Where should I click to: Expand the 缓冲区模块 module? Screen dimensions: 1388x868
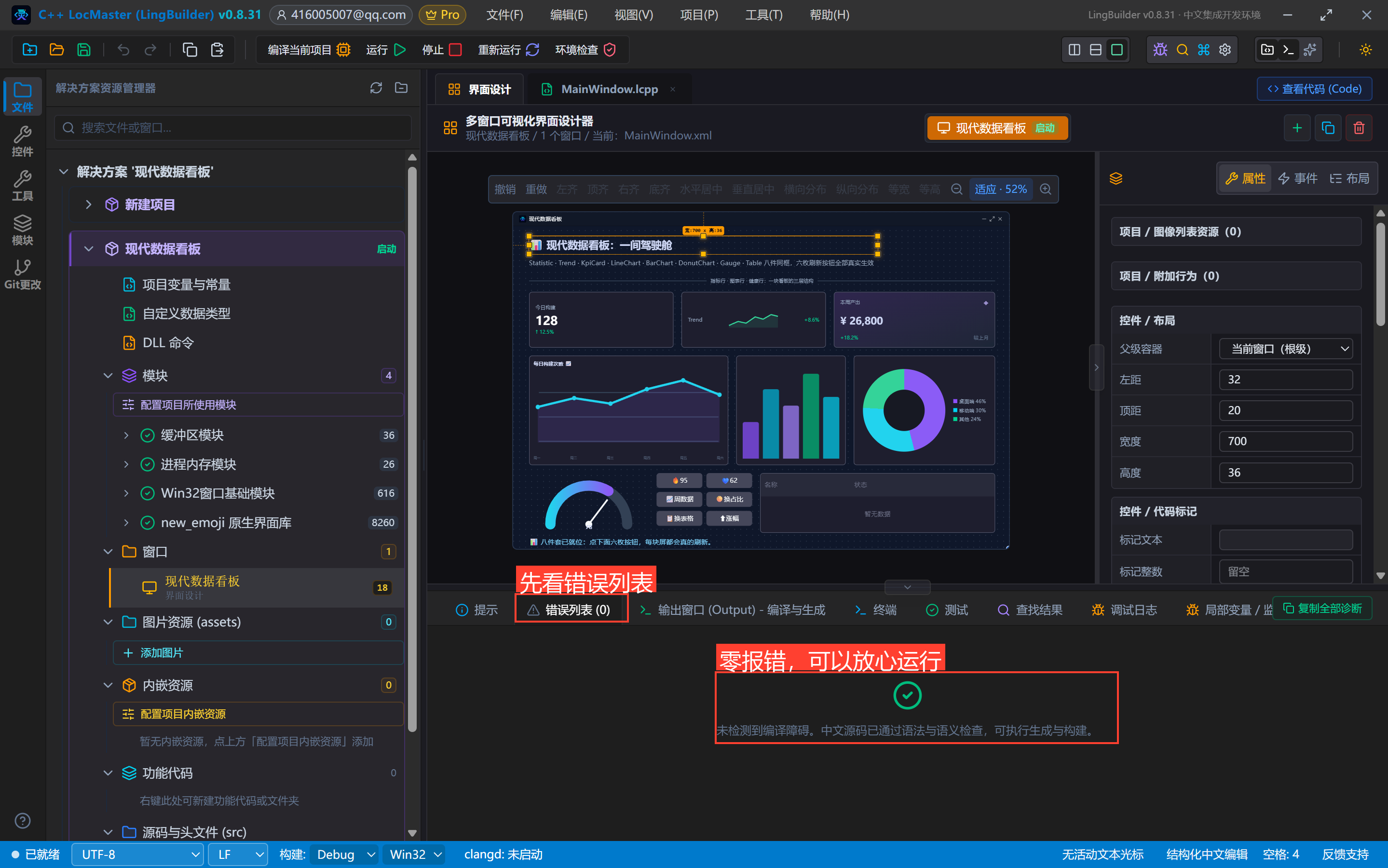[x=126, y=435]
